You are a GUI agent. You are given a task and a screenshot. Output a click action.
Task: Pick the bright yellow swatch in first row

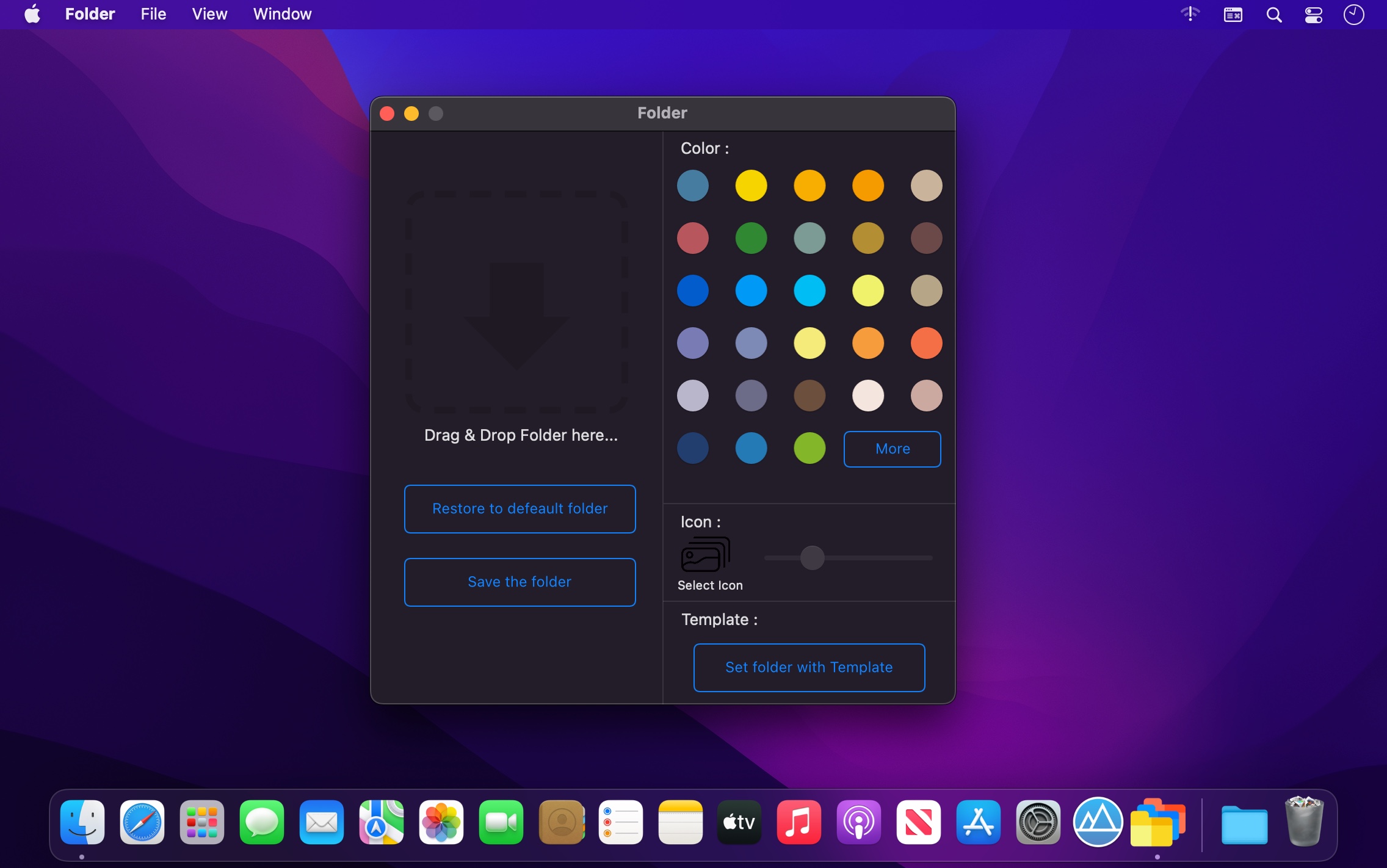(x=751, y=186)
